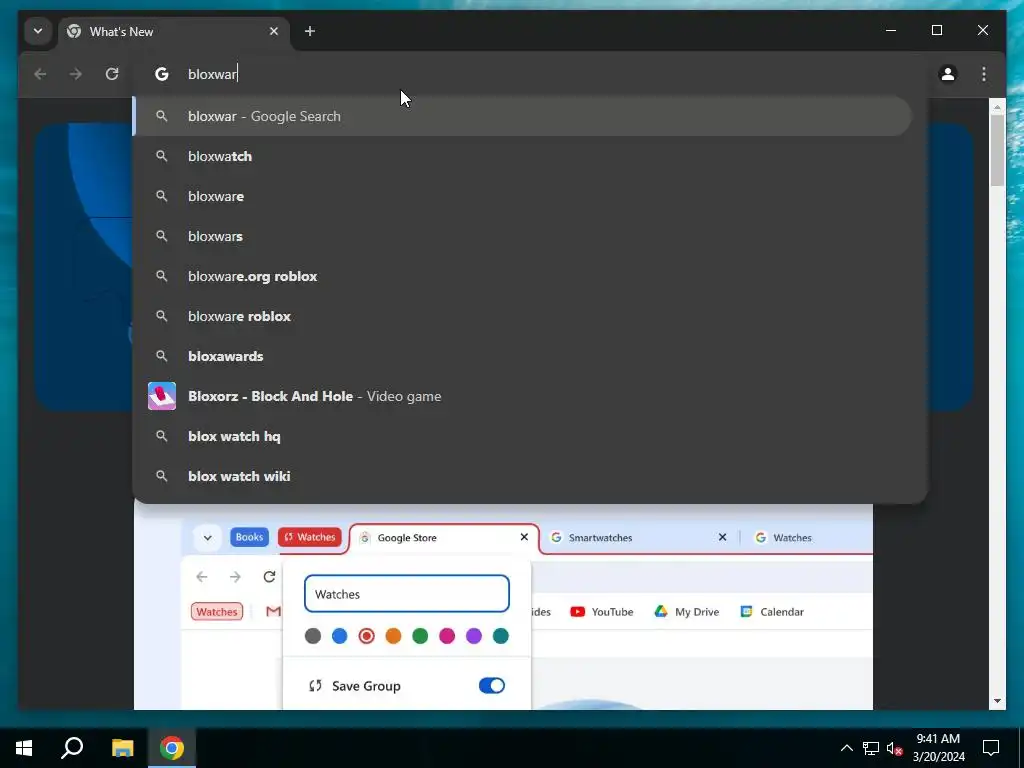Viewport: 1024px width, 768px height.
Task: Pick the blue group color swatch
Action: [x=340, y=635]
